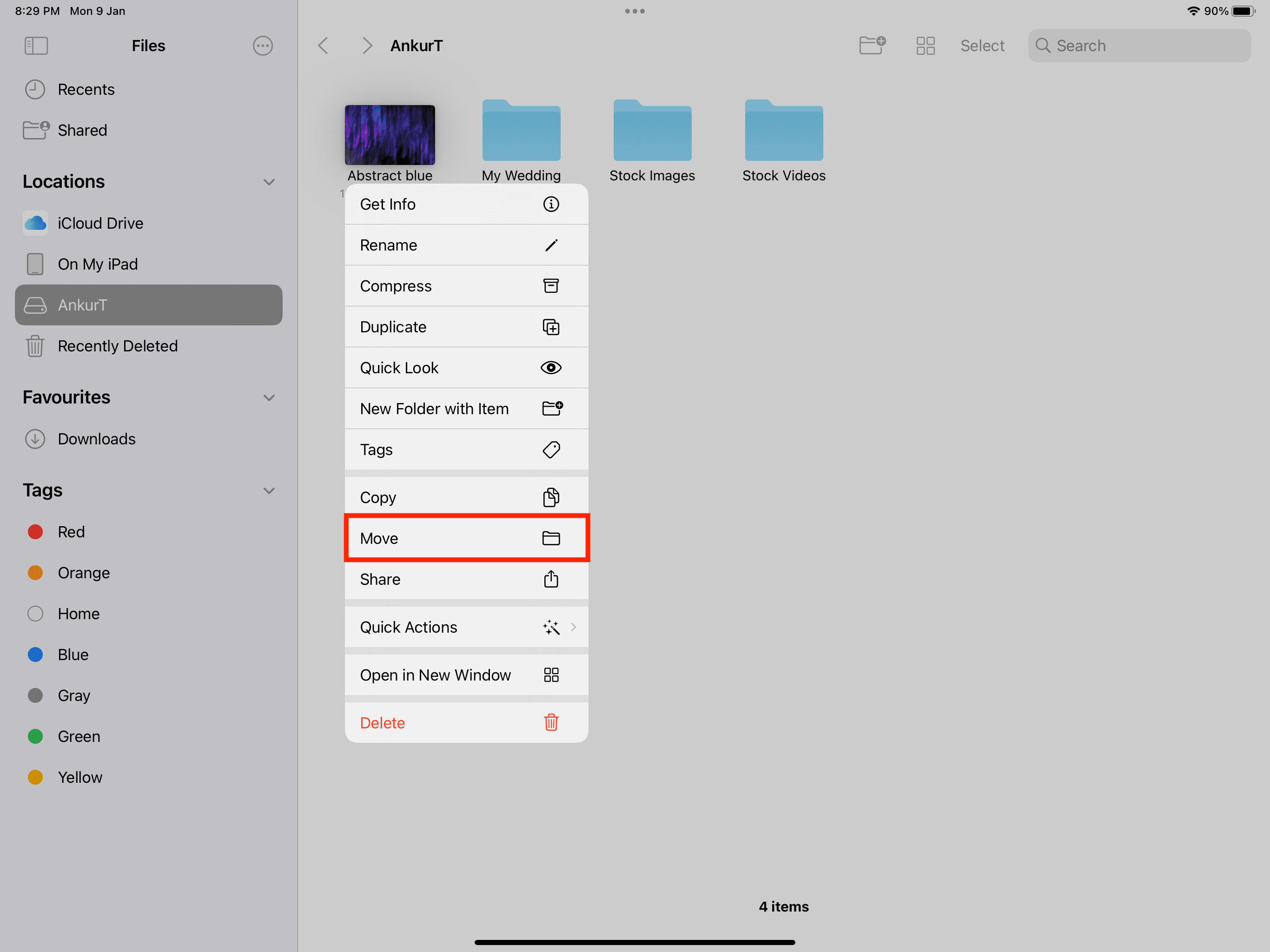Click the folder-plus icon for New Folder
This screenshot has height=952, width=1270.
553,408
